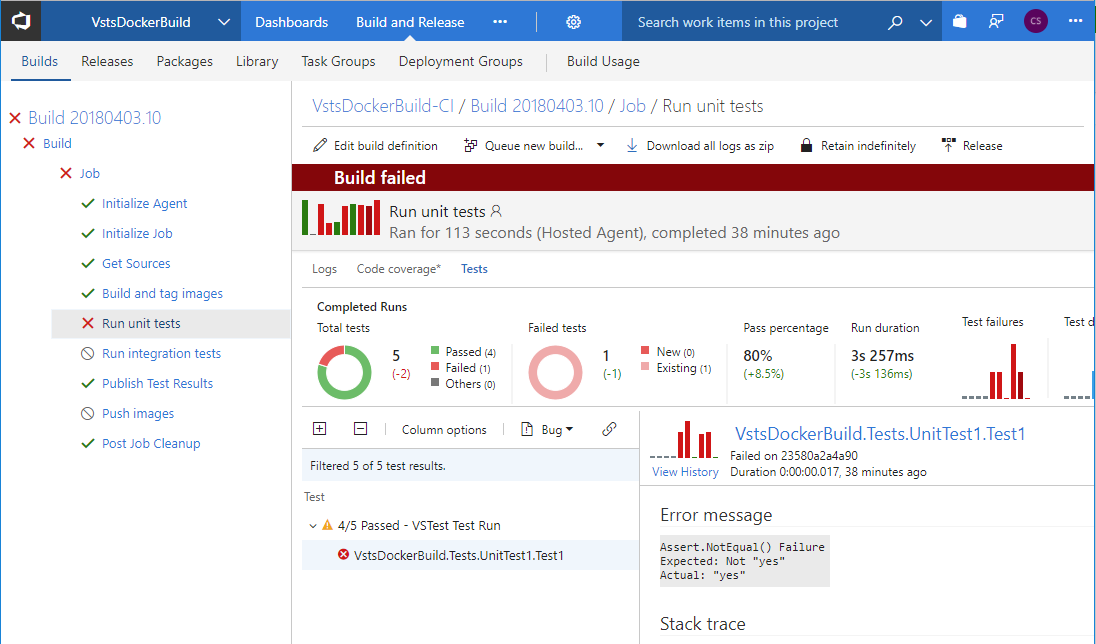The width and height of the screenshot is (1096, 644).
Task: Select VstsDockerBuild.Tests.UnitTest1.Test1 failed result row
Action: 470,555
